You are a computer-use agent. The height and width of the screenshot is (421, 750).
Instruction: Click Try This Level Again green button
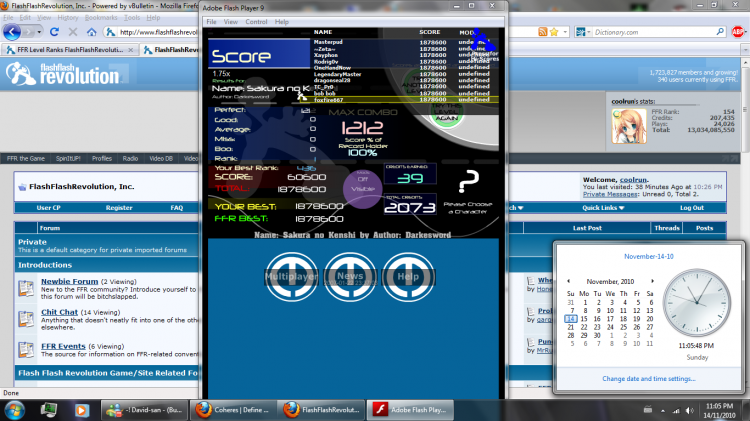[x=447, y=114]
